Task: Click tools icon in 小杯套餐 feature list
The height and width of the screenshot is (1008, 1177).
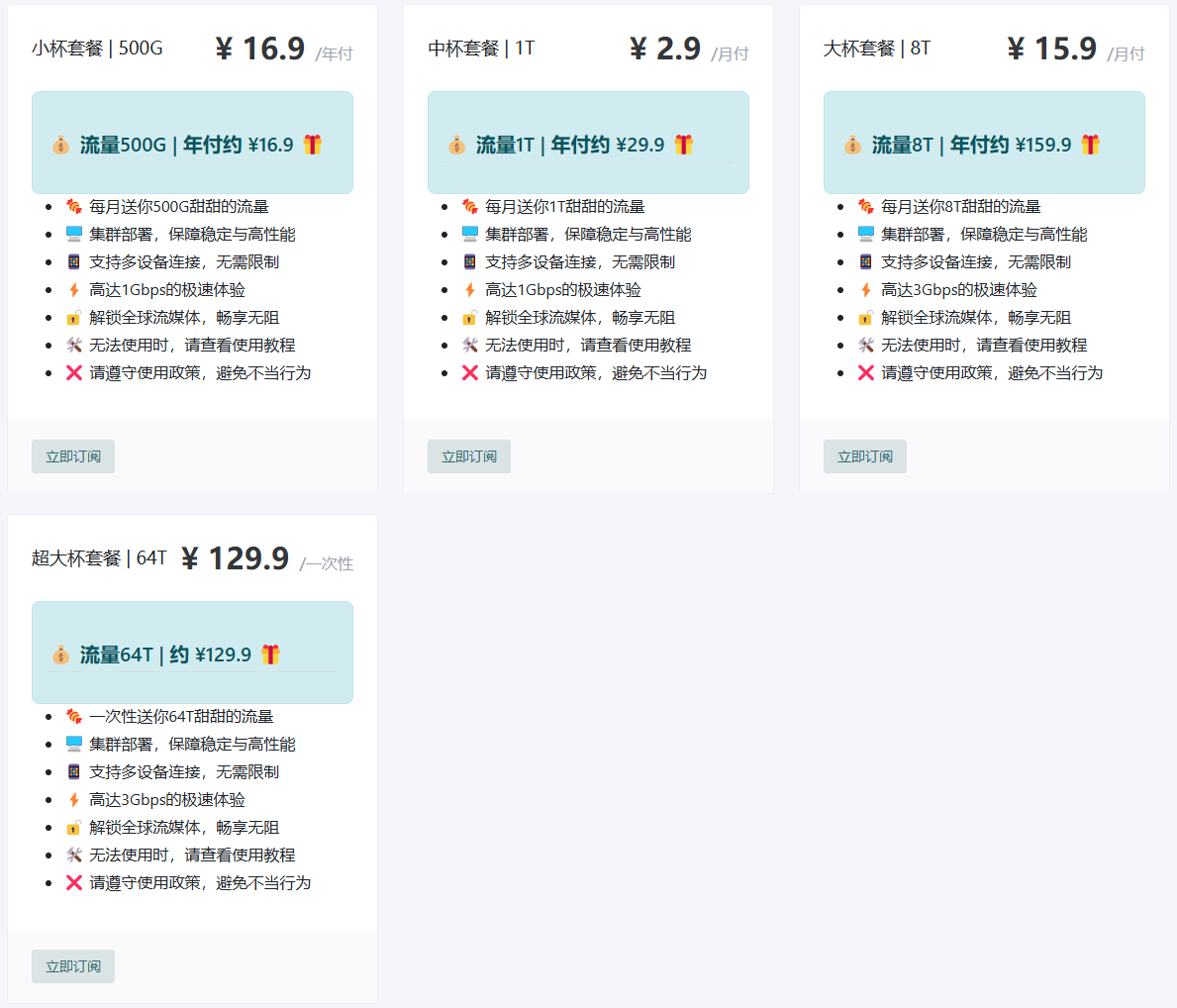Action: point(73,346)
